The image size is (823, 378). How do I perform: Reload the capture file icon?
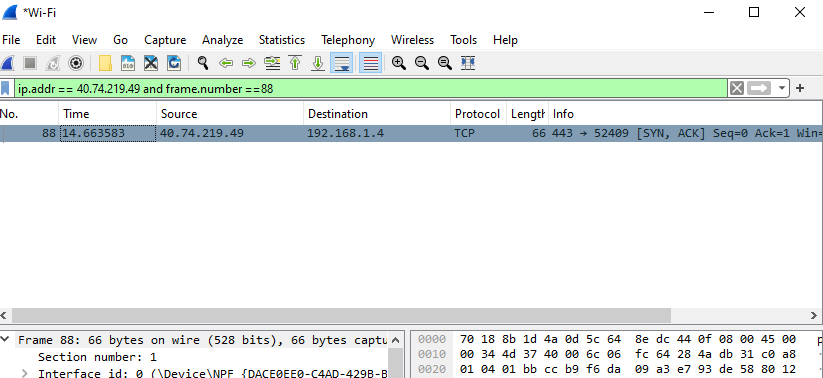tap(174, 64)
